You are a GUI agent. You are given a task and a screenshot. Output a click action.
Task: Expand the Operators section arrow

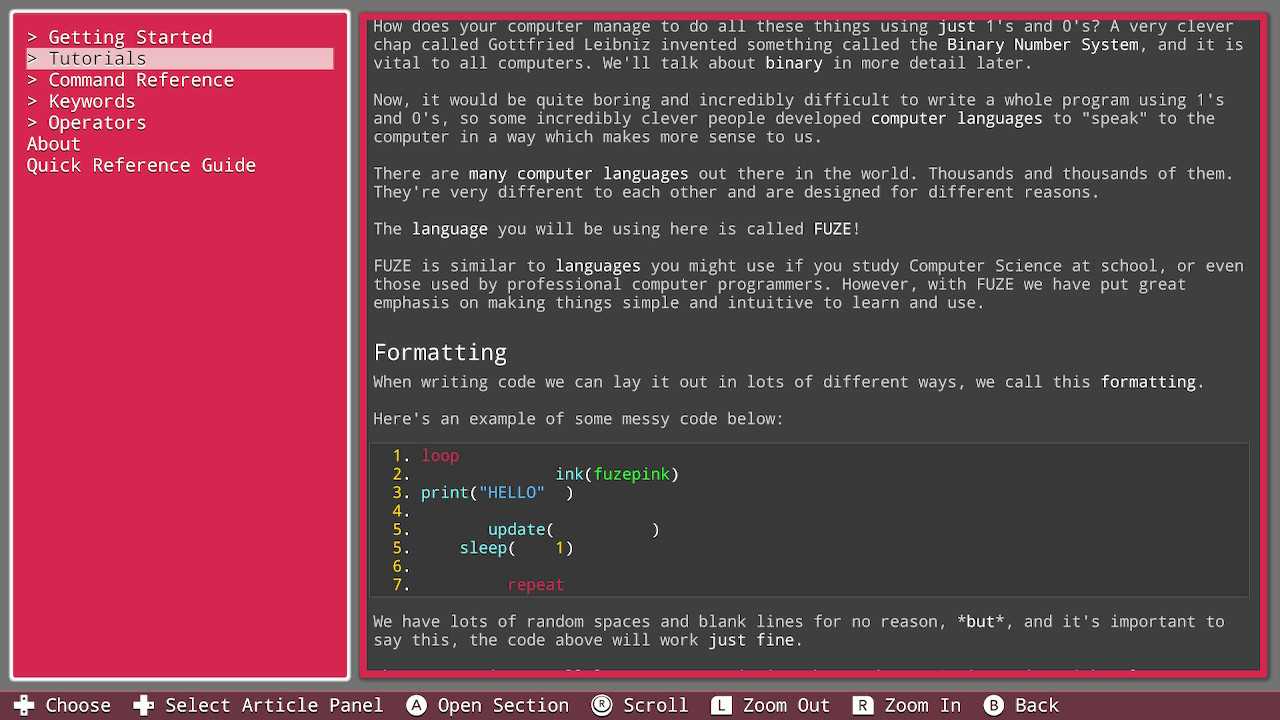32,123
